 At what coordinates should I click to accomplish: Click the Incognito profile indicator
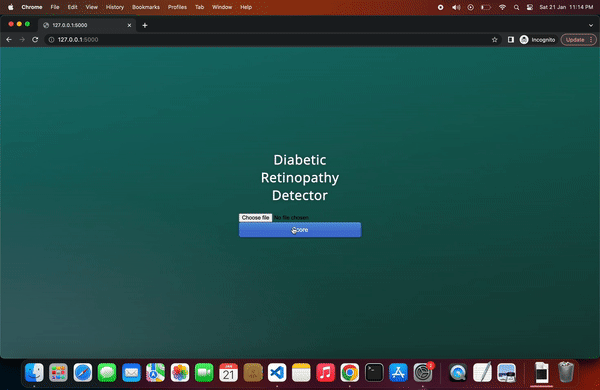[538, 40]
